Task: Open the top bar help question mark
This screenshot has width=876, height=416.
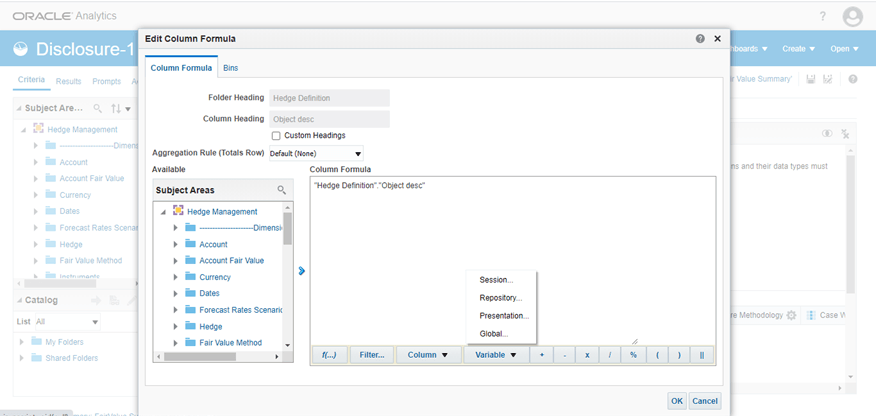Action: point(823,16)
